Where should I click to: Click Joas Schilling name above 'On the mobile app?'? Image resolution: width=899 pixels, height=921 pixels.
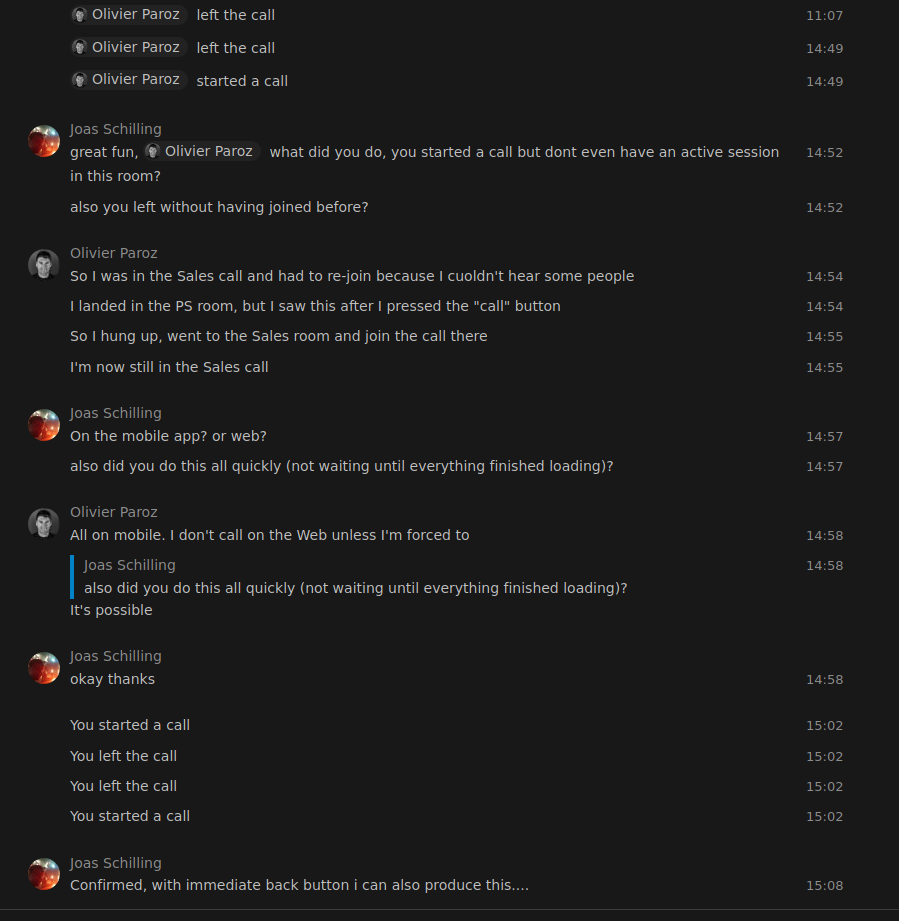coord(116,414)
